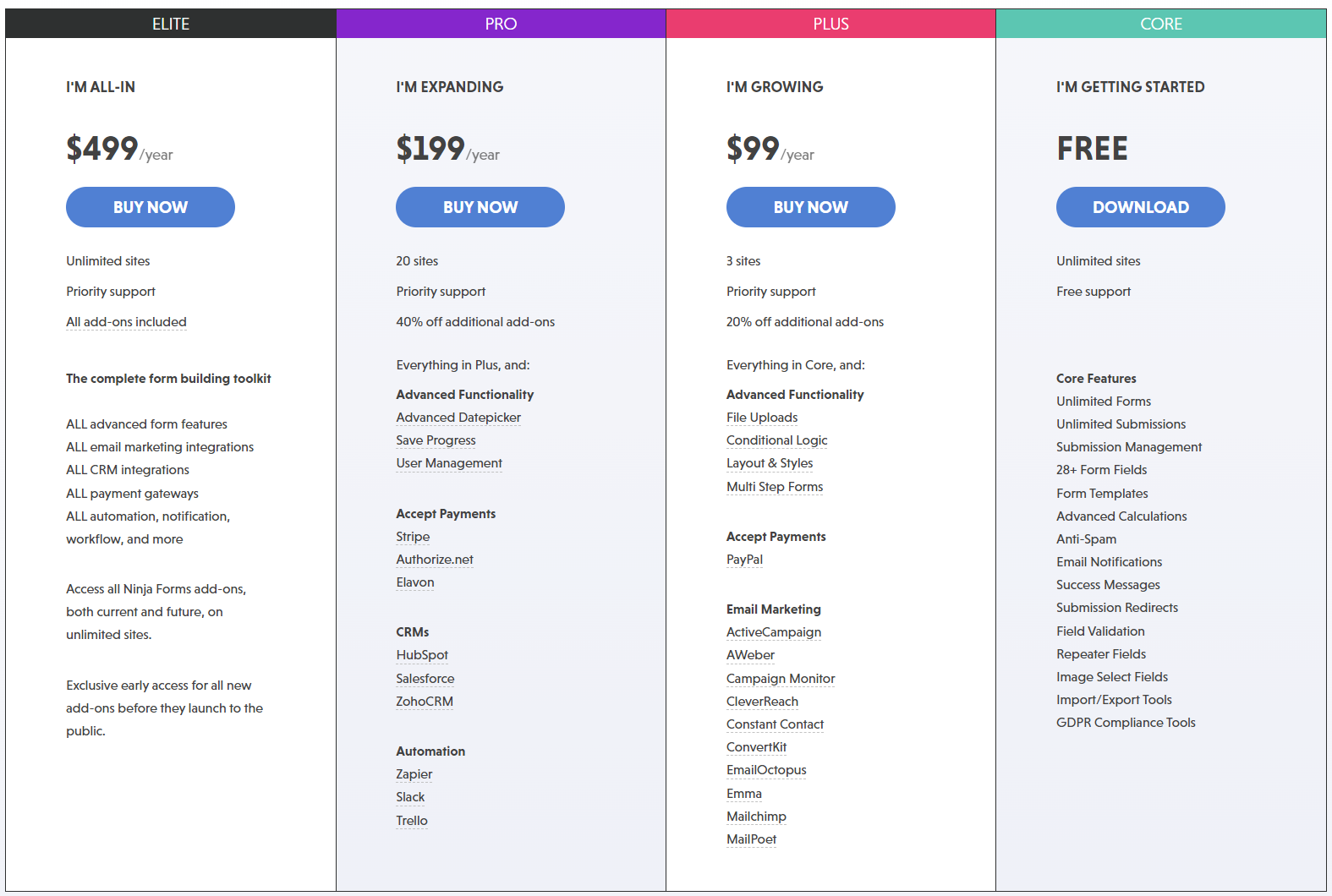Click Buy Now under the Pro plan
The height and width of the screenshot is (896, 1332).
point(480,207)
